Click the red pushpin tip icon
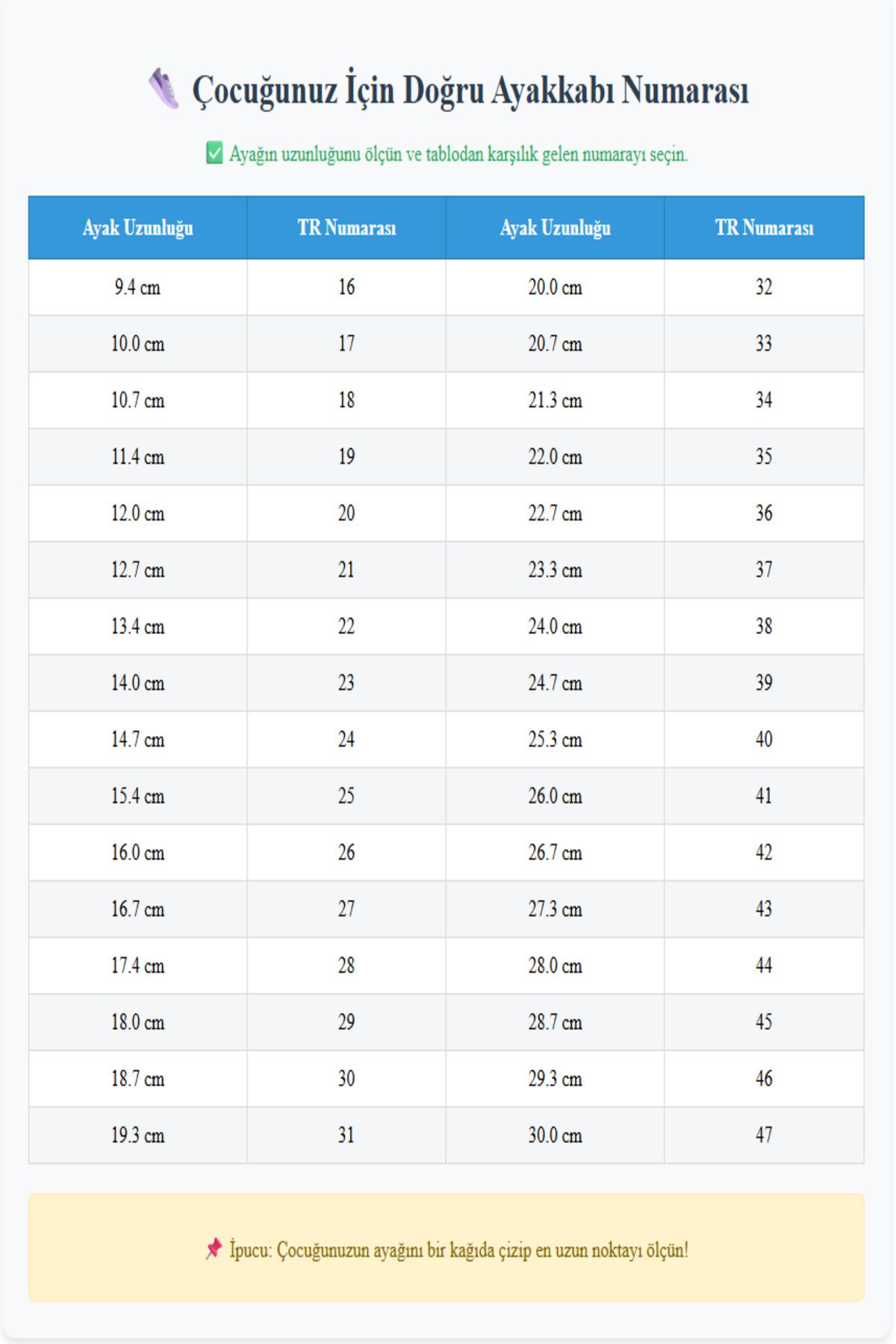 tap(214, 1249)
